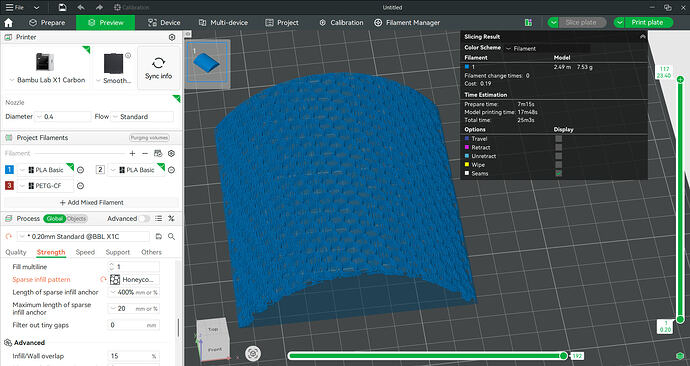This screenshot has height=366, width=690.
Task: Open the 0.20mm Standard process preset dropdown
Action: tap(84, 236)
